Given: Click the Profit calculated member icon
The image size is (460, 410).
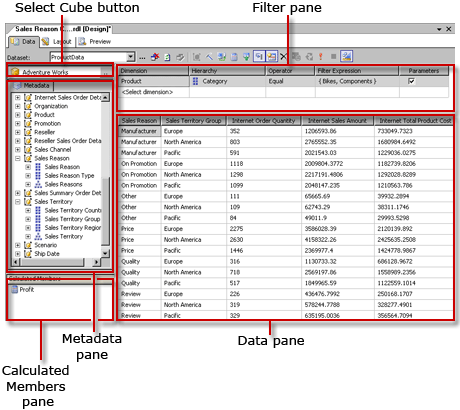Looking at the screenshot, I should pos(14,289).
